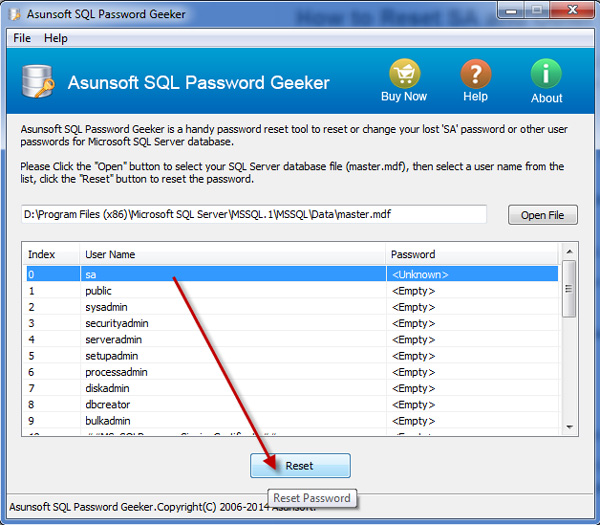Select the dbcreator user row

point(292,404)
